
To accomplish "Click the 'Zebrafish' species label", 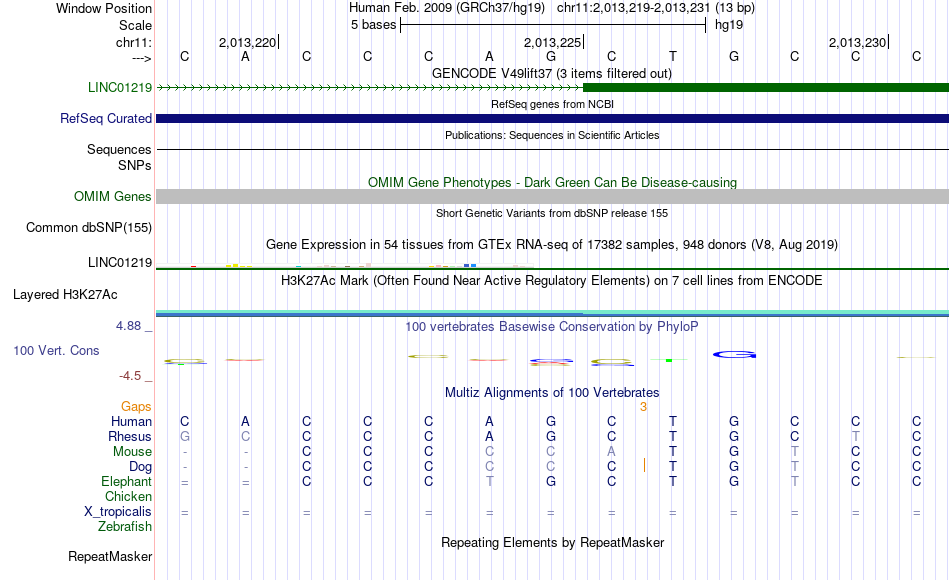I will (125, 526).
